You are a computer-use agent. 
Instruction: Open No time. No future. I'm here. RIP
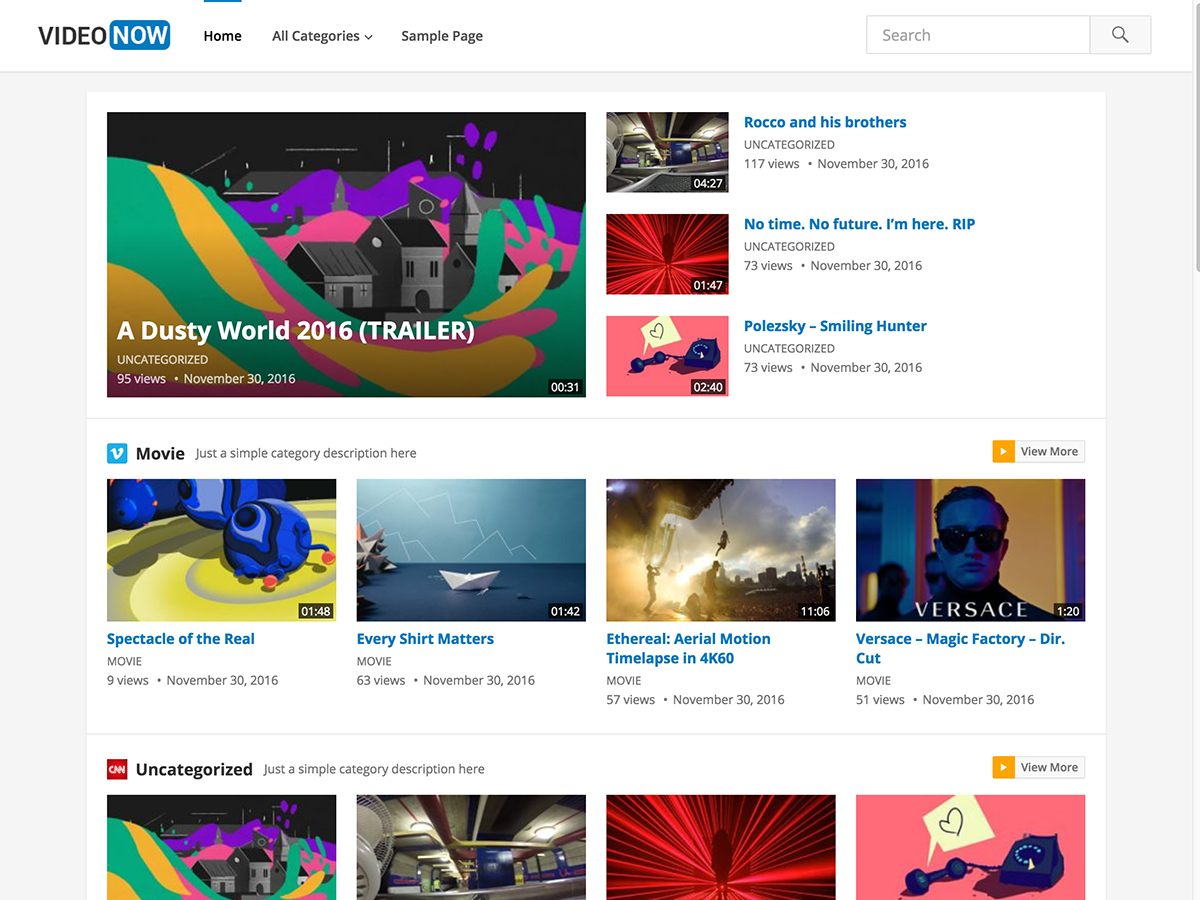(x=859, y=224)
